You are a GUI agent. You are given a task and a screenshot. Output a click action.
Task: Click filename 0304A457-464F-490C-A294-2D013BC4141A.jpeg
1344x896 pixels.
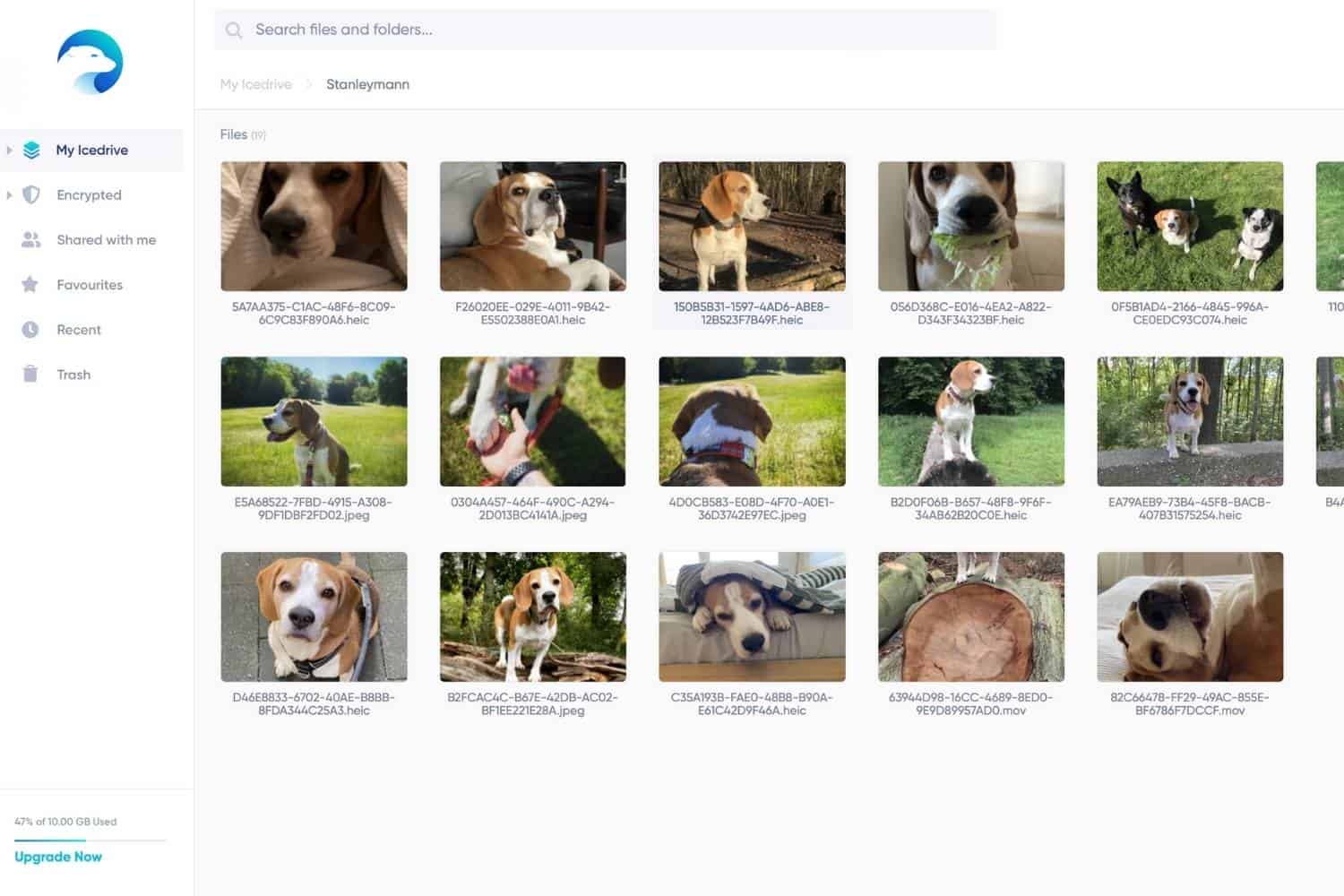(533, 509)
